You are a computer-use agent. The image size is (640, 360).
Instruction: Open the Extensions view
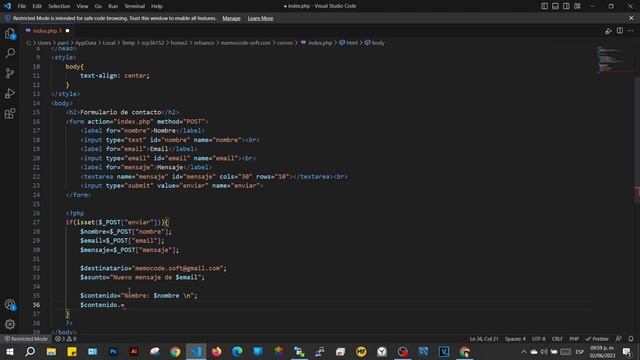(10, 113)
